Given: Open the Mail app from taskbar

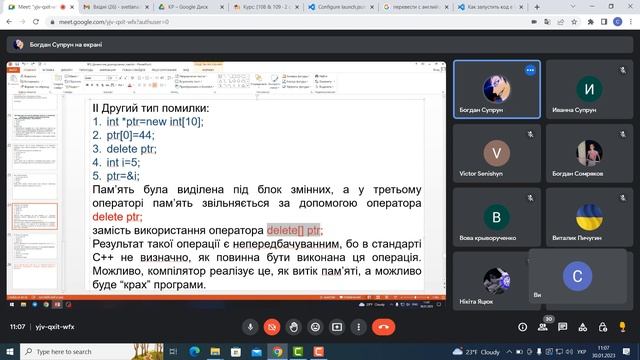Looking at the screenshot, I should click(x=256, y=351).
